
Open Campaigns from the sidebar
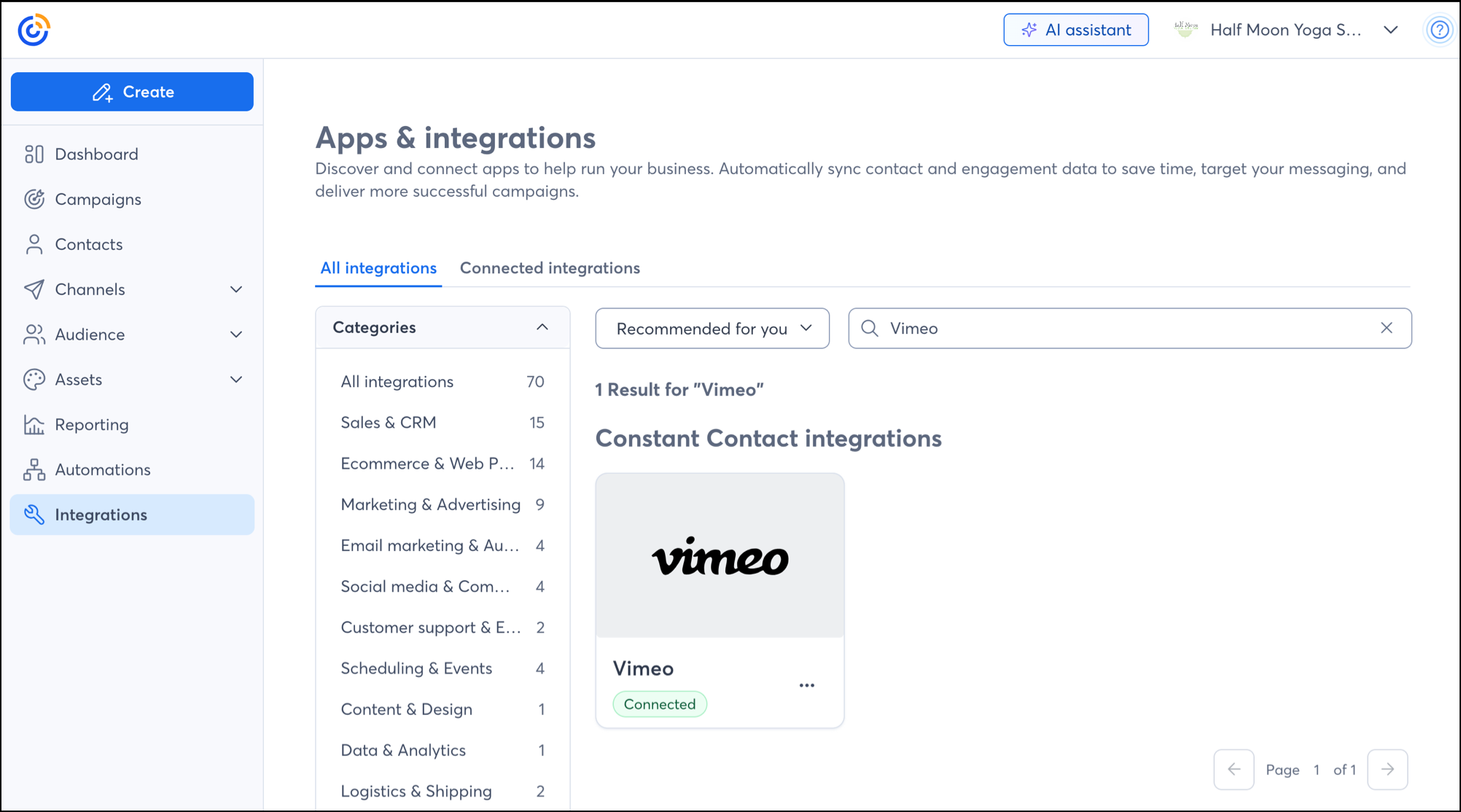[98, 199]
